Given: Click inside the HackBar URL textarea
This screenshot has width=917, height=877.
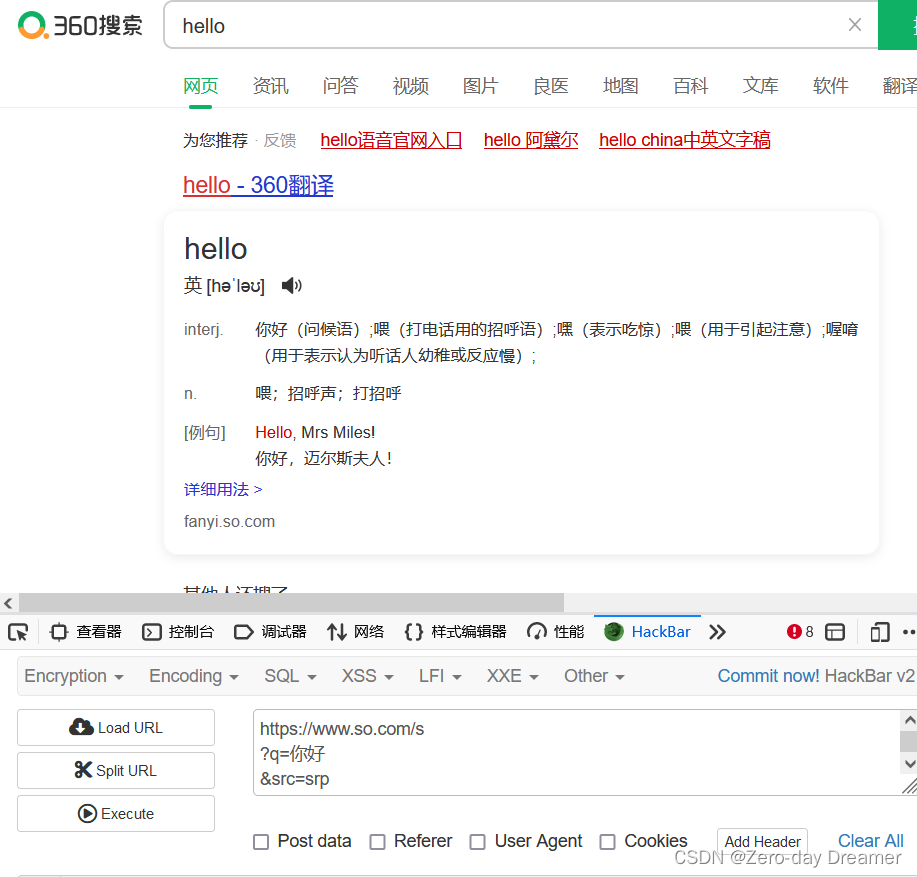Looking at the screenshot, I should pyautogui.click(x=577, y=753).
